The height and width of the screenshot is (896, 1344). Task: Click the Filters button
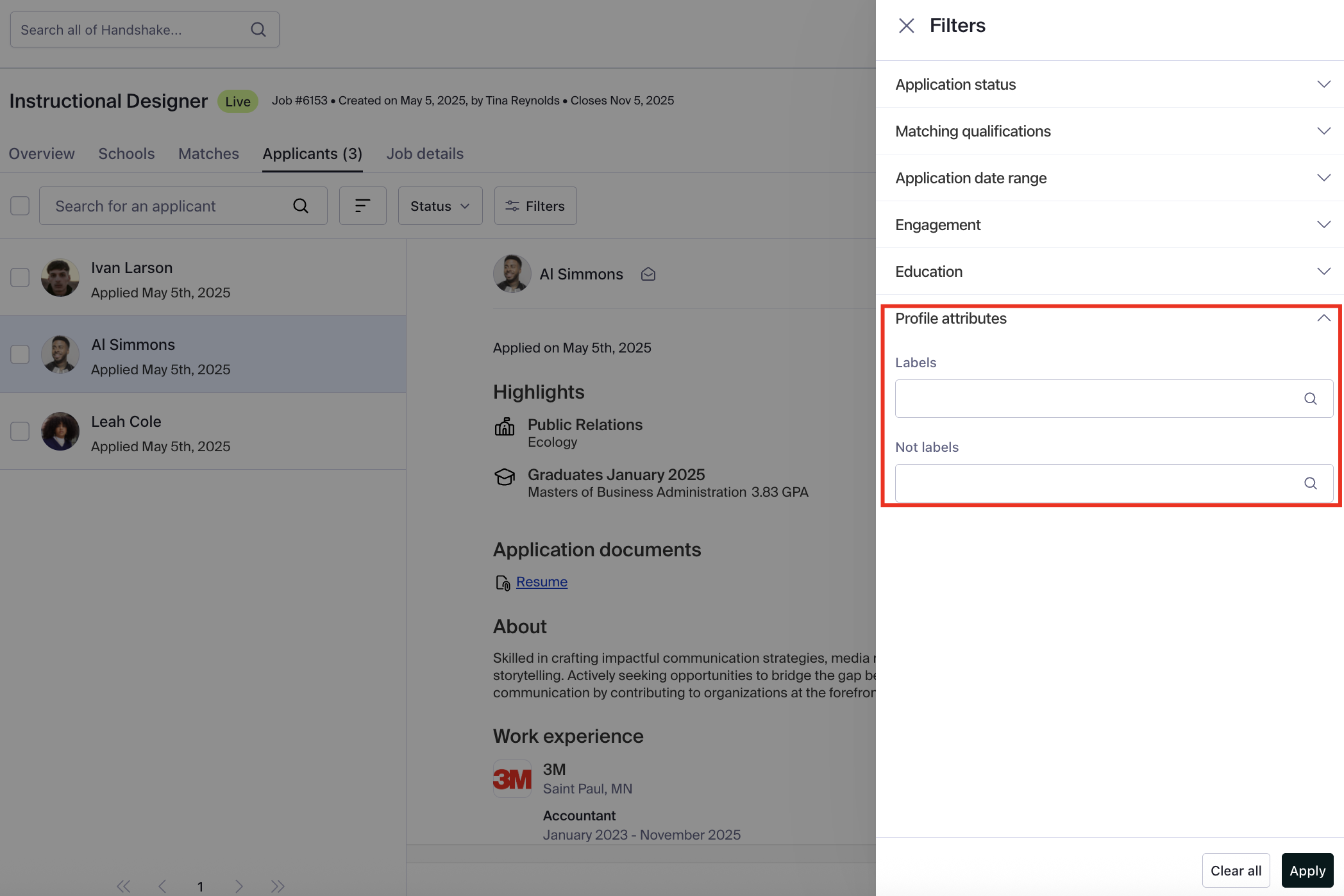[535, 206]
